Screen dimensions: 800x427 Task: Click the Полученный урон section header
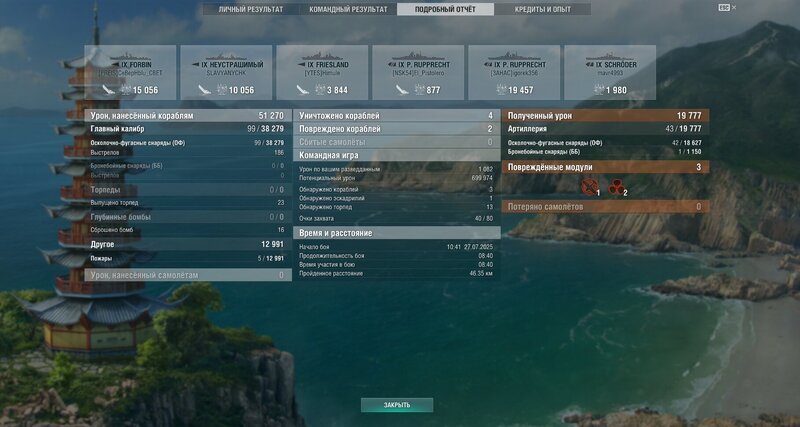(x=606, y=116)
